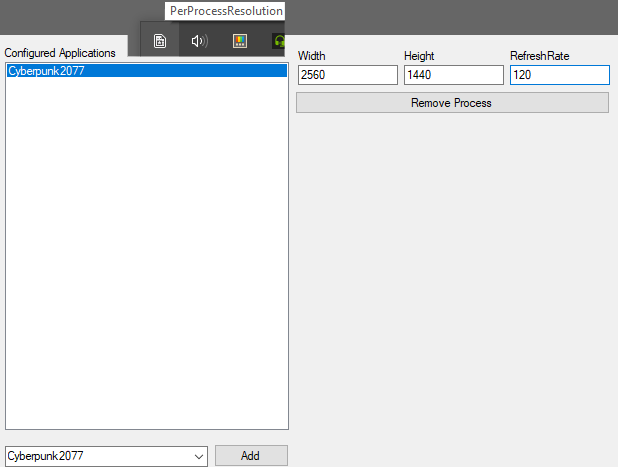This screenshot has width=618, height=467.
Task: Click the Remove Process button
Action: coord(452,103)
